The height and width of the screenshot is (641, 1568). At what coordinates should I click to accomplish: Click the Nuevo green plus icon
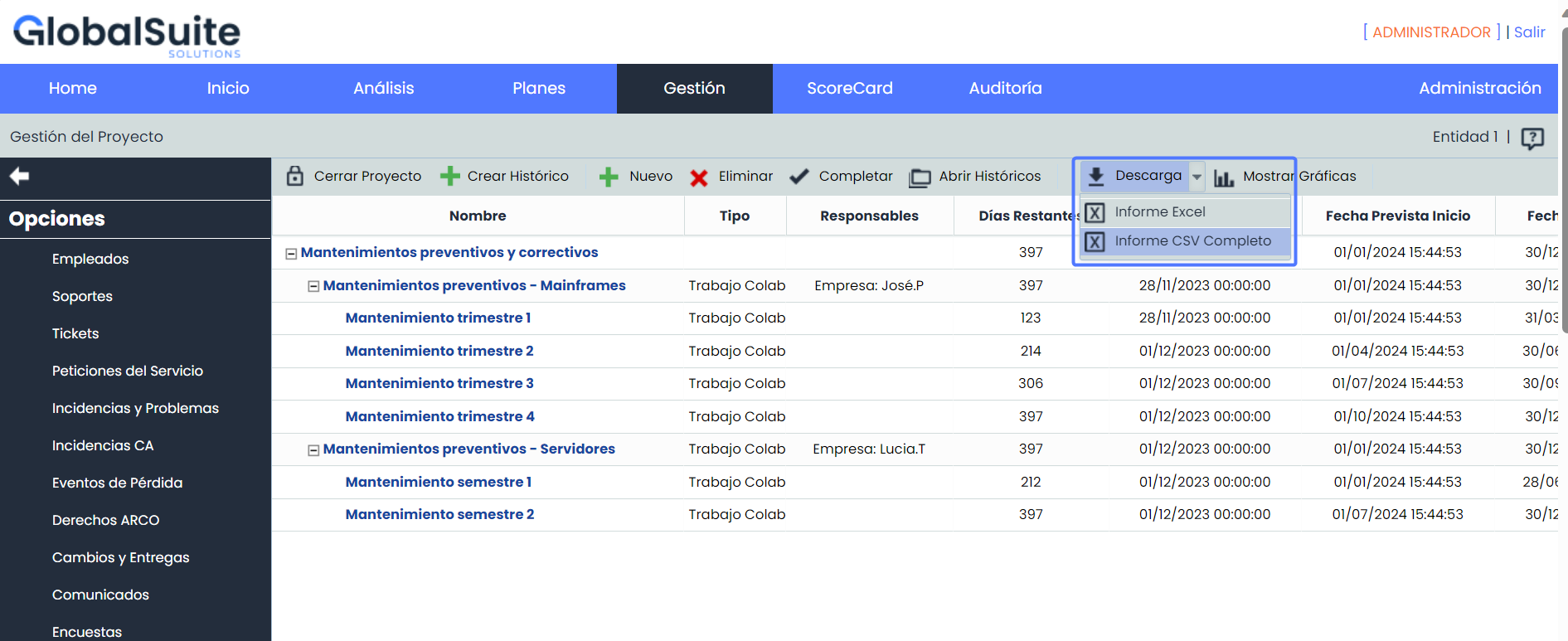click(609, 177)
